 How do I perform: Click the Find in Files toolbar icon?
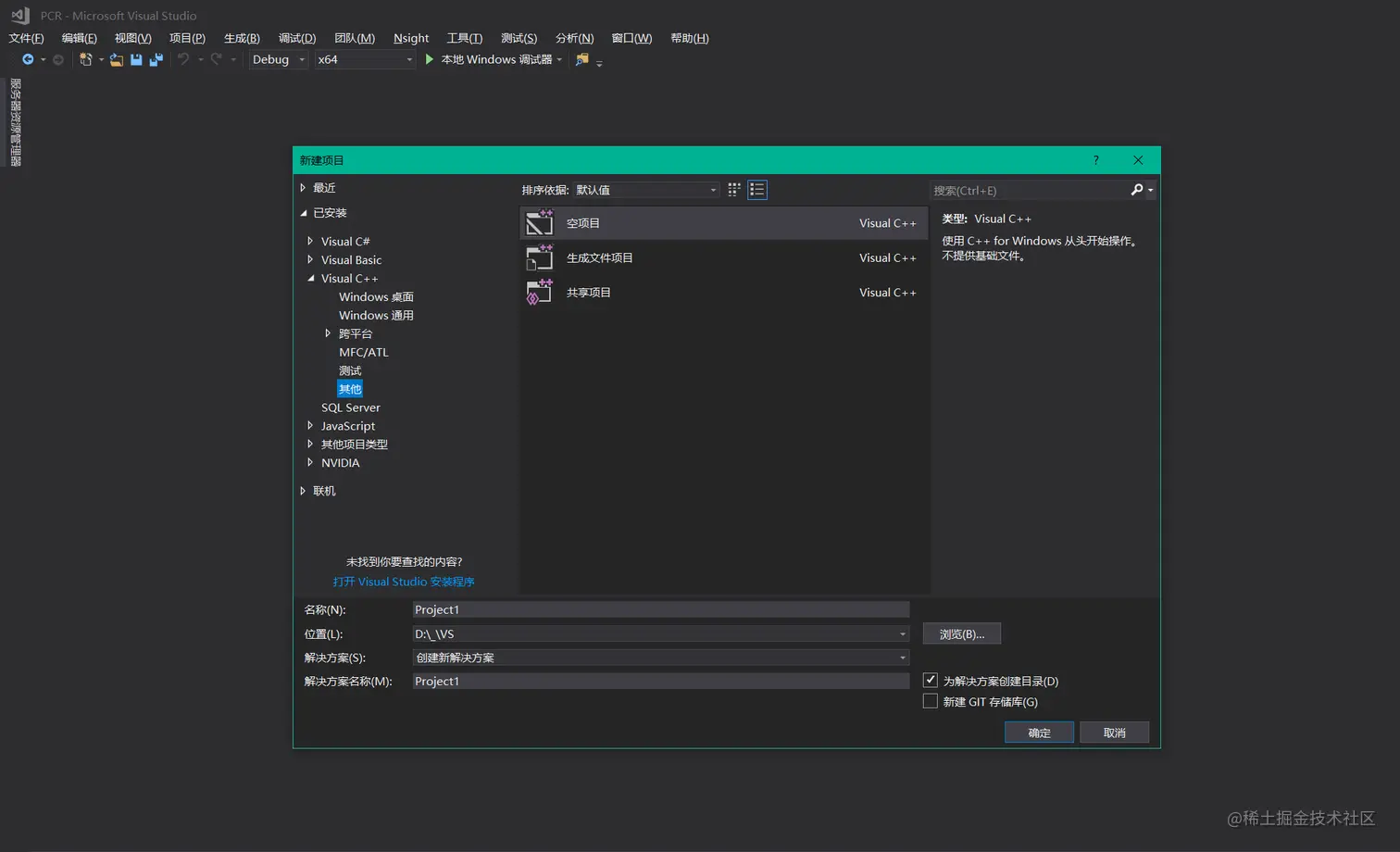pyautogui.click(x=581, y=59)
